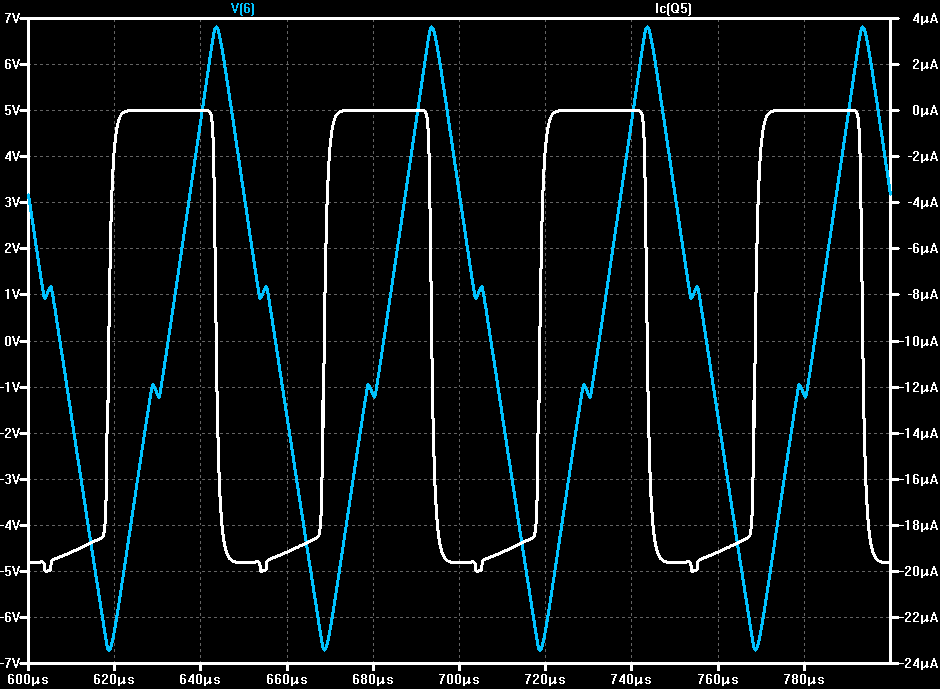Screen dimensions: 940x689
Task: Click the -16µA right axis label
Action: pos(920,479)
